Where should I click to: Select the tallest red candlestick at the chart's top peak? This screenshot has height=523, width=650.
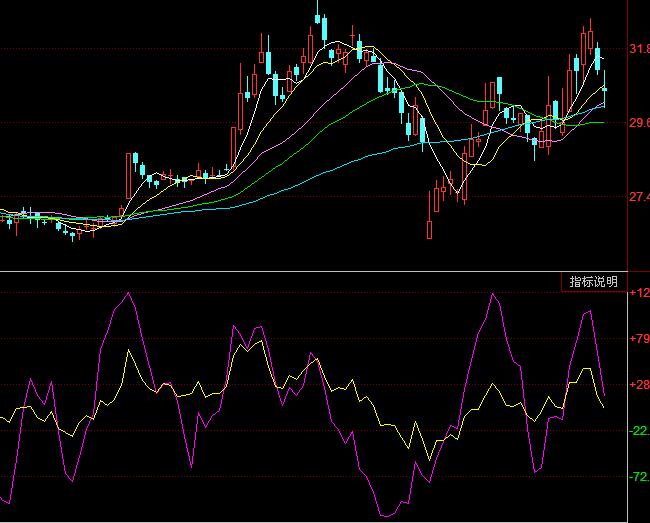318,25
